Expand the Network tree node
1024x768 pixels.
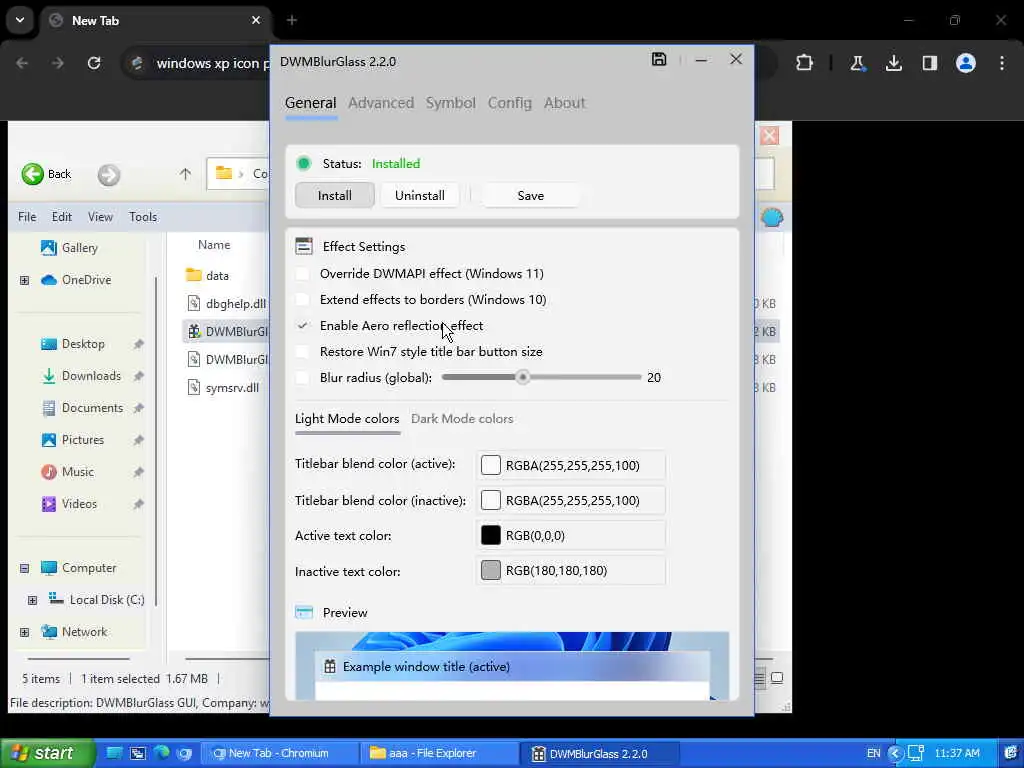coord(24,632)
